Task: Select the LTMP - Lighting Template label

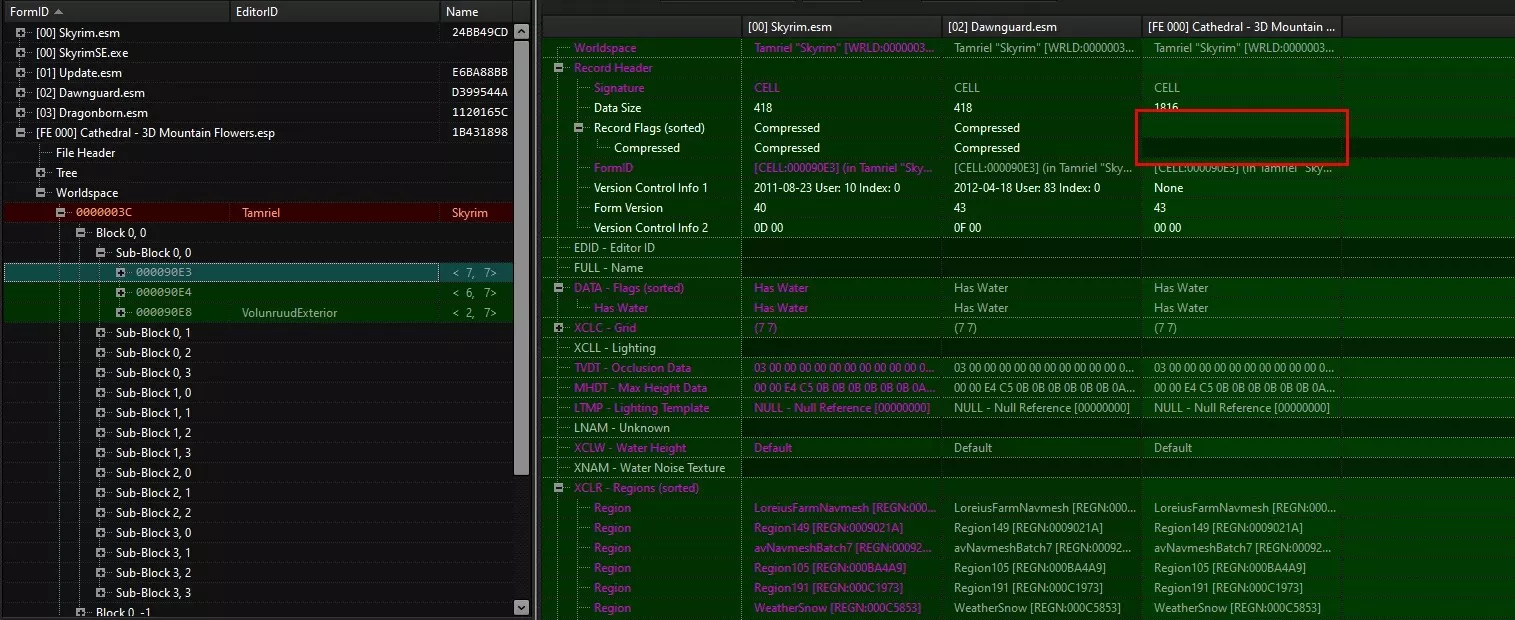Action: click(641, 408)
